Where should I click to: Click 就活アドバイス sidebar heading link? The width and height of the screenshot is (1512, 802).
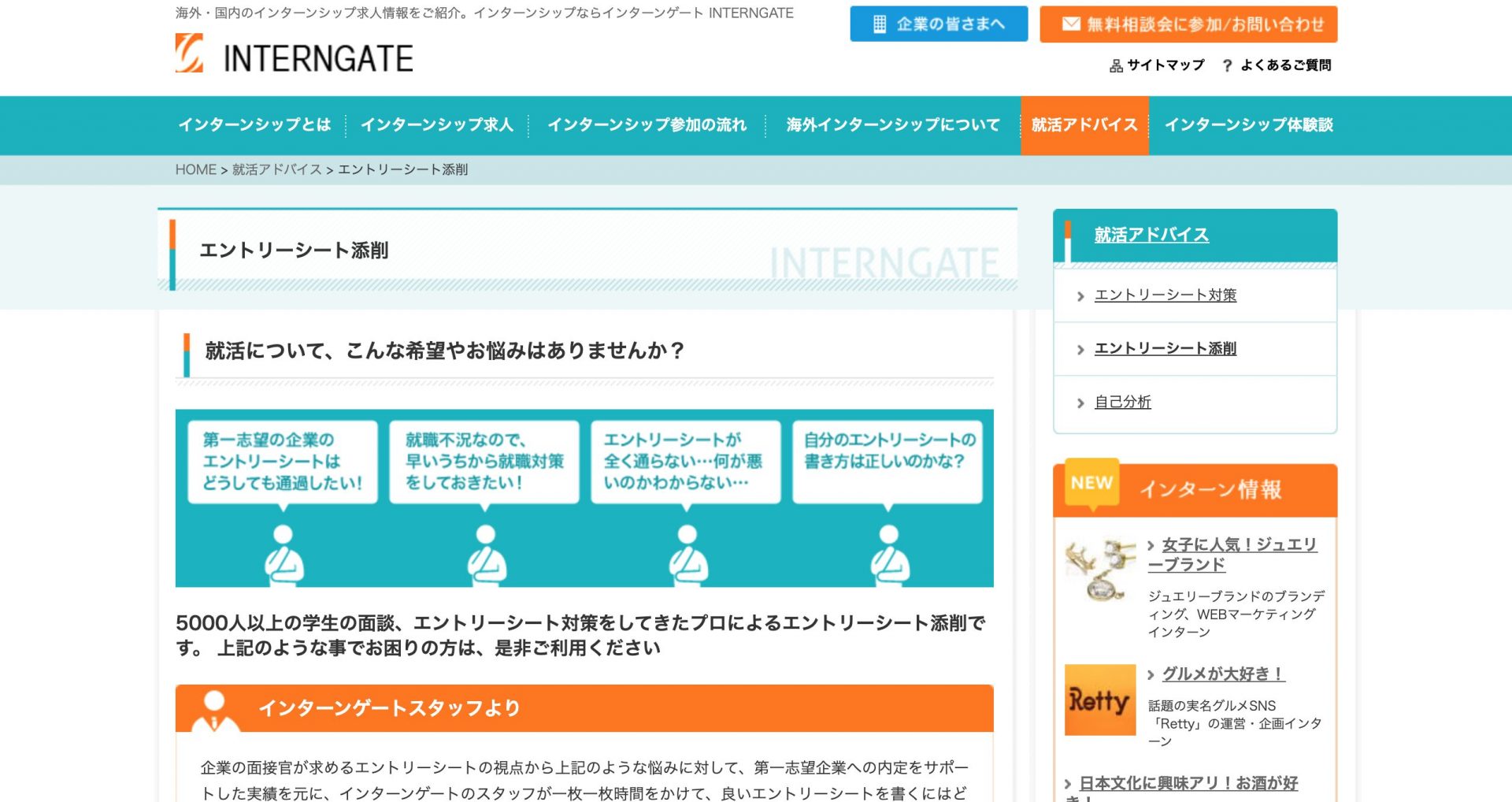point(1151,235)
